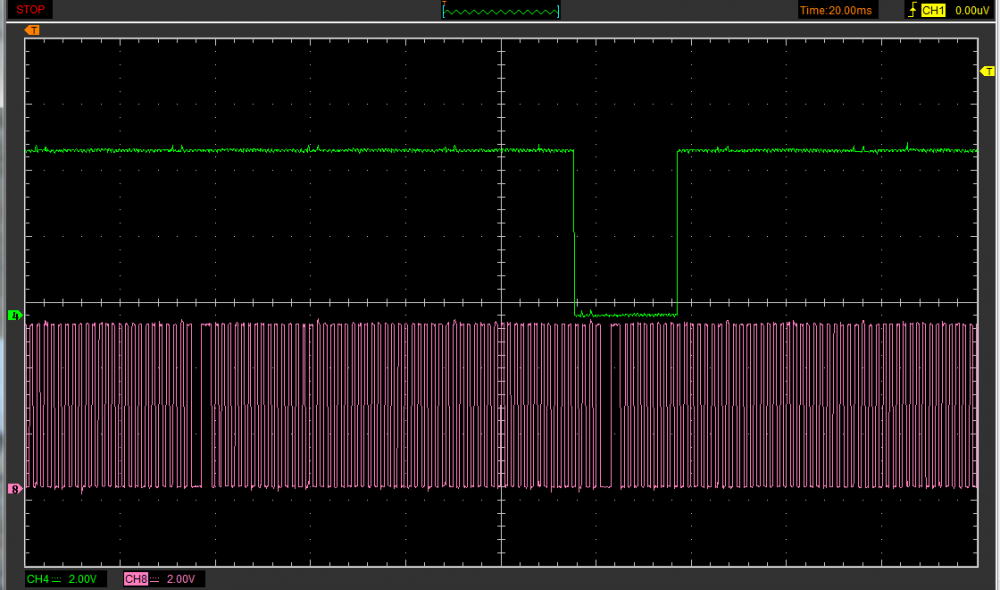Click the 0.00uV trigger level readout
Screen dimensions: 1000x590
pyautogui.click(x=971, y=10)
